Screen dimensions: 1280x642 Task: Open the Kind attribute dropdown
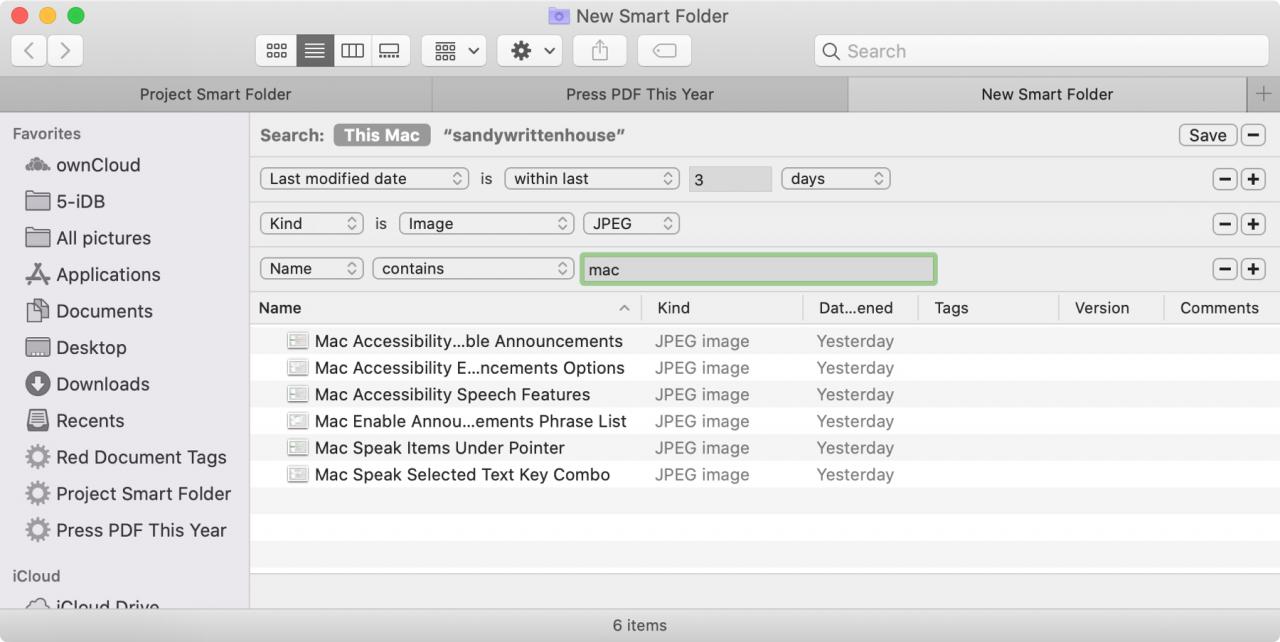[312, 224]
